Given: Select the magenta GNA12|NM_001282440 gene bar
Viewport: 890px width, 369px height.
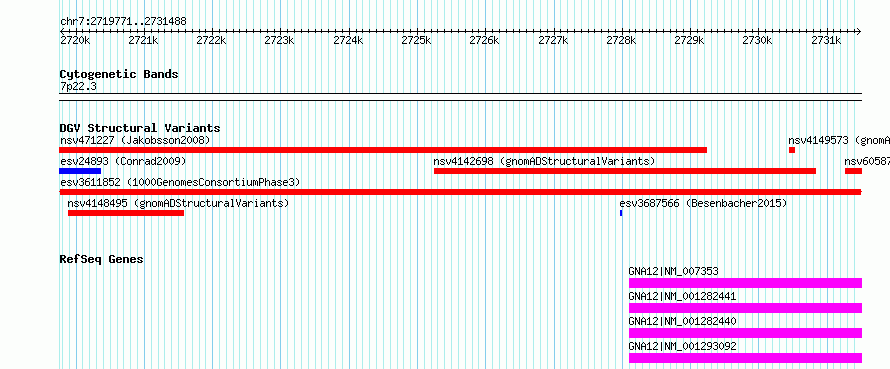Looking at the screenshot, I should [745, 333].
